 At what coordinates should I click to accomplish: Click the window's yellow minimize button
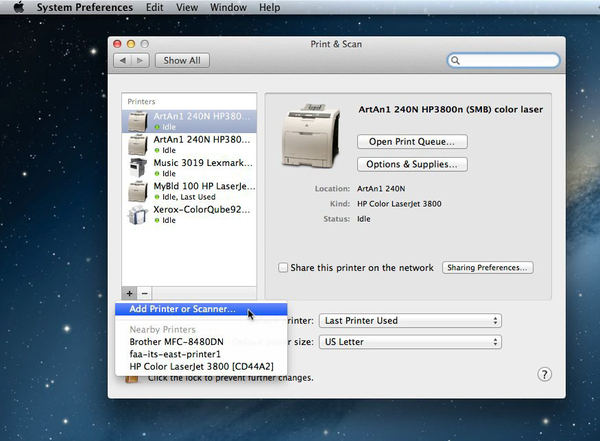click(131, 44)
